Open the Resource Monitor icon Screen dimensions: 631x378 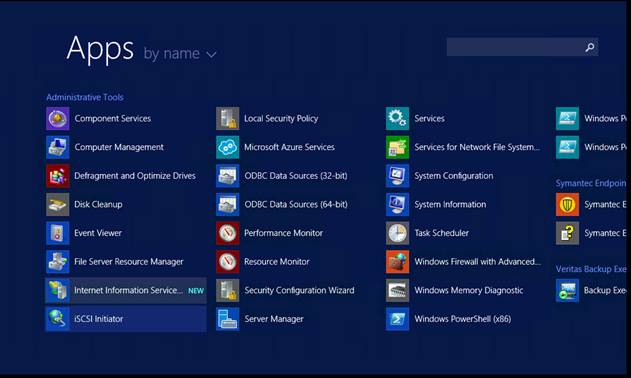(x=227, y=262)
